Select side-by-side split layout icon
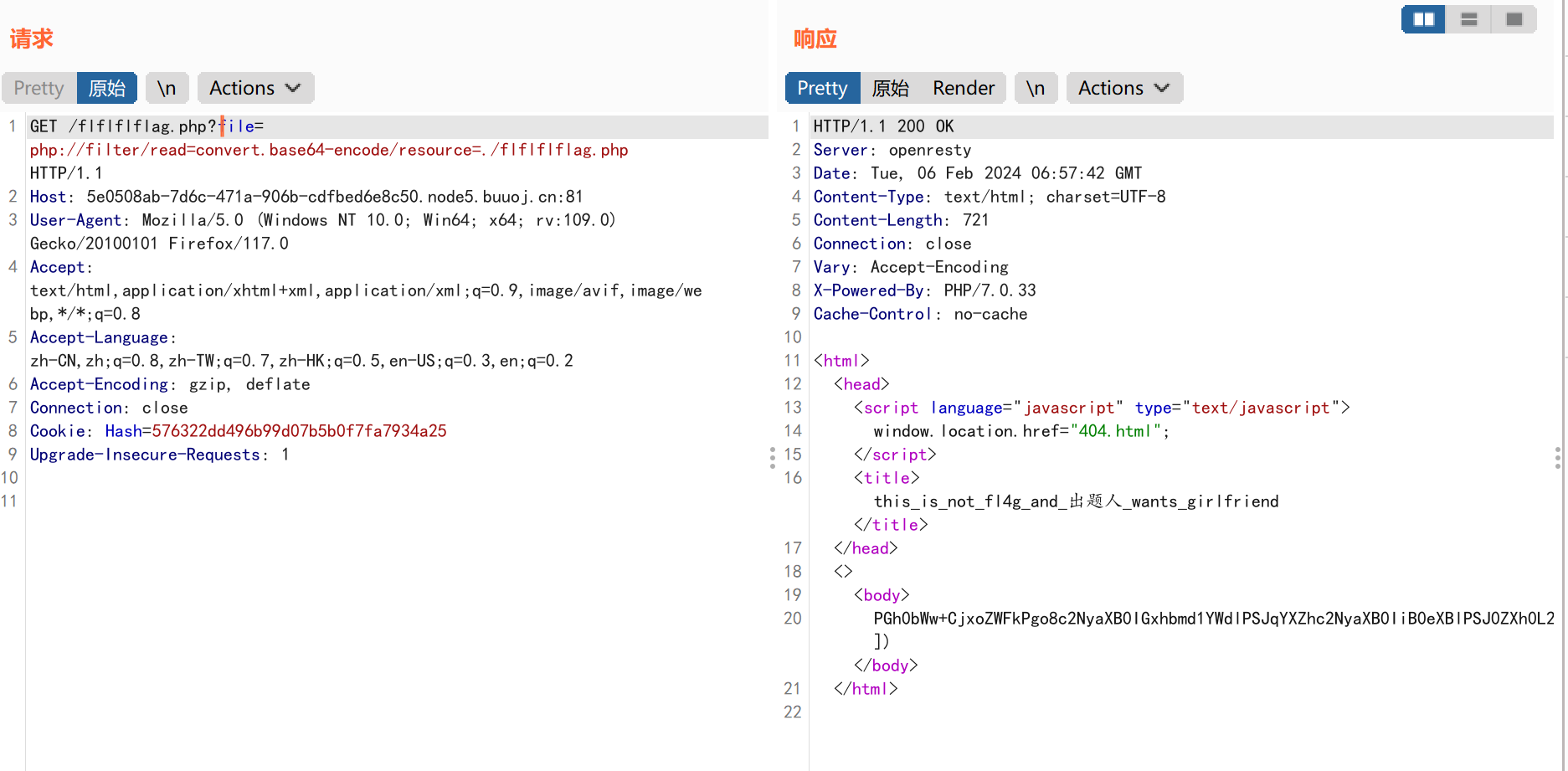Image resolution: width=1568 pixels, height=771 pixels. pyautogui.click(x=1423, y=19)
